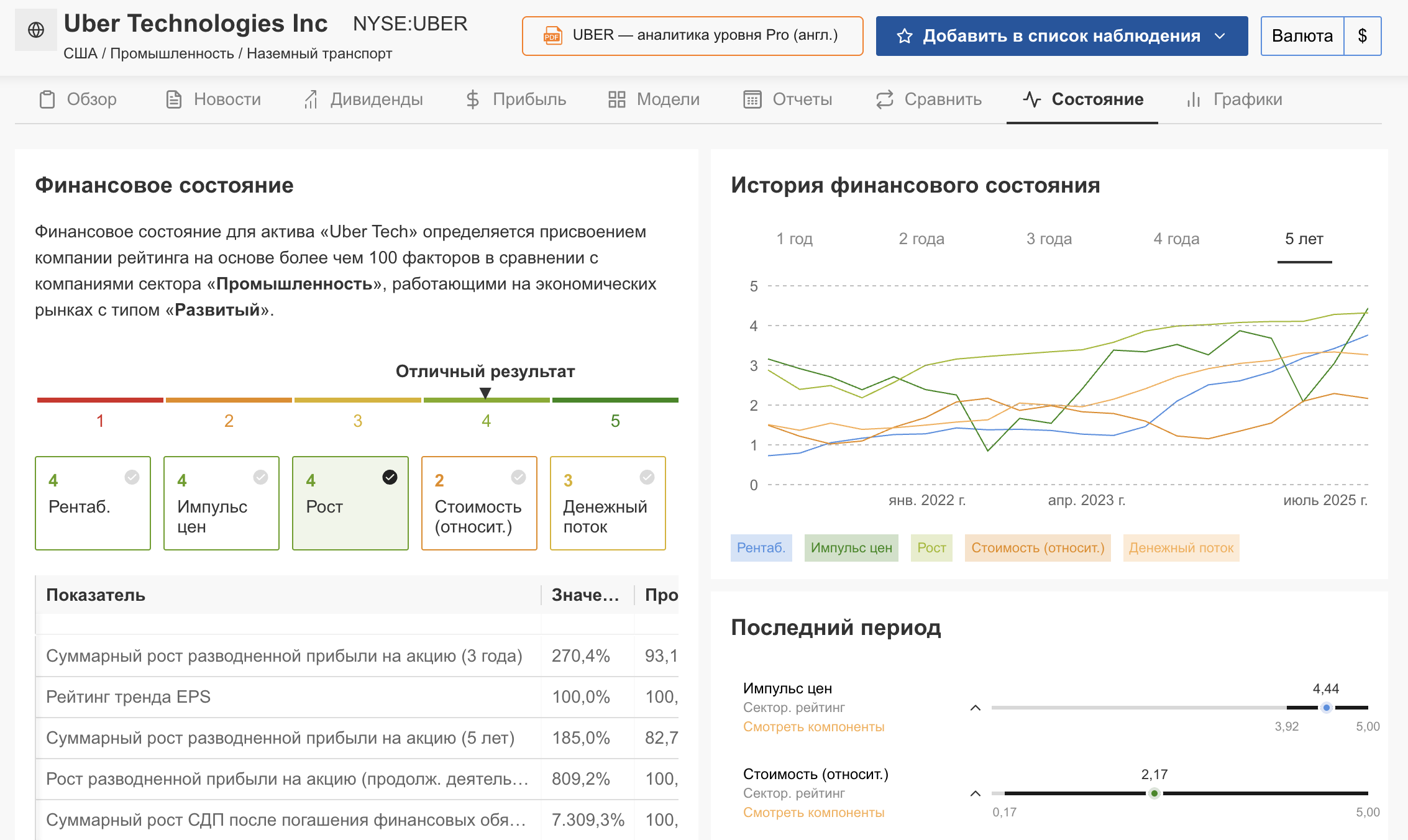The width and height of the screenshot is (1408, 840).
Task: Click the rating marker triangle above score 4
Action: [x=486, y=393]
